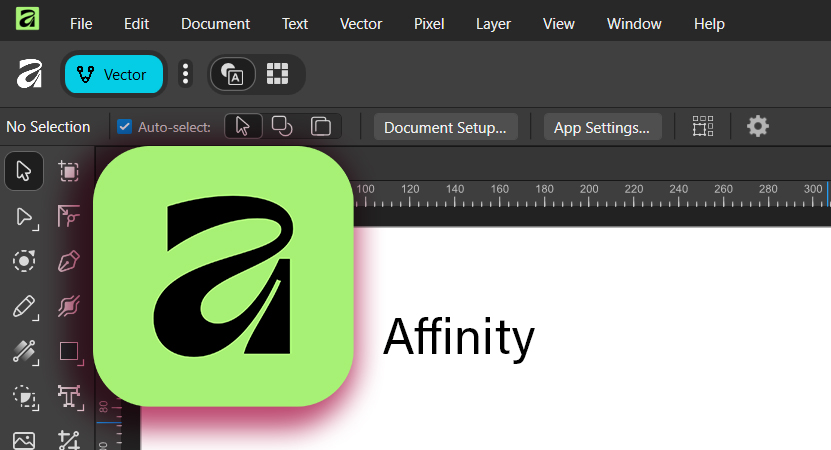Click the Document Setup button

coord(445,127)
